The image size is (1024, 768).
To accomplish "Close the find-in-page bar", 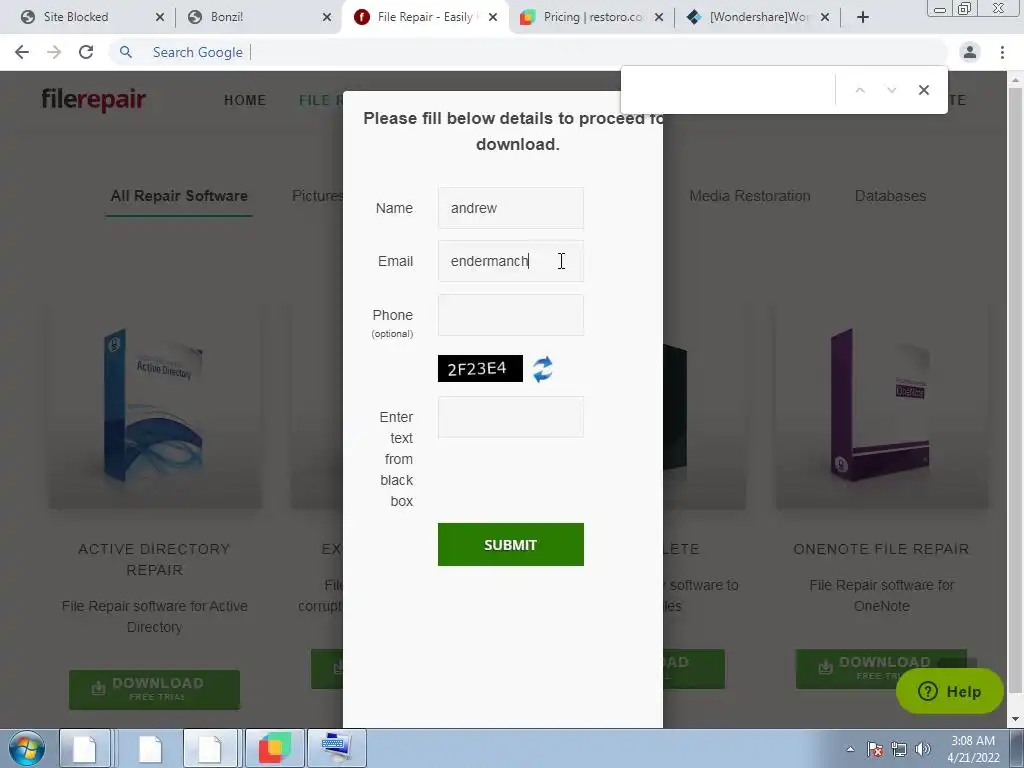I will [x=923, y=90].
